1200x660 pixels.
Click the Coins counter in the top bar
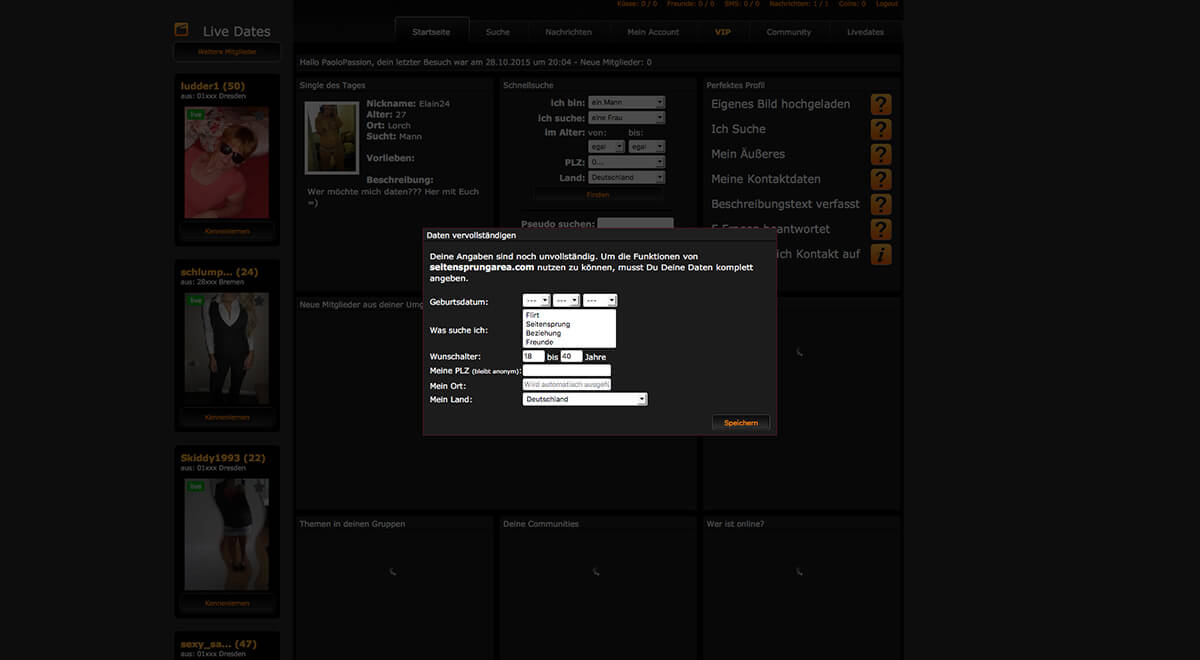pos(853,4)
